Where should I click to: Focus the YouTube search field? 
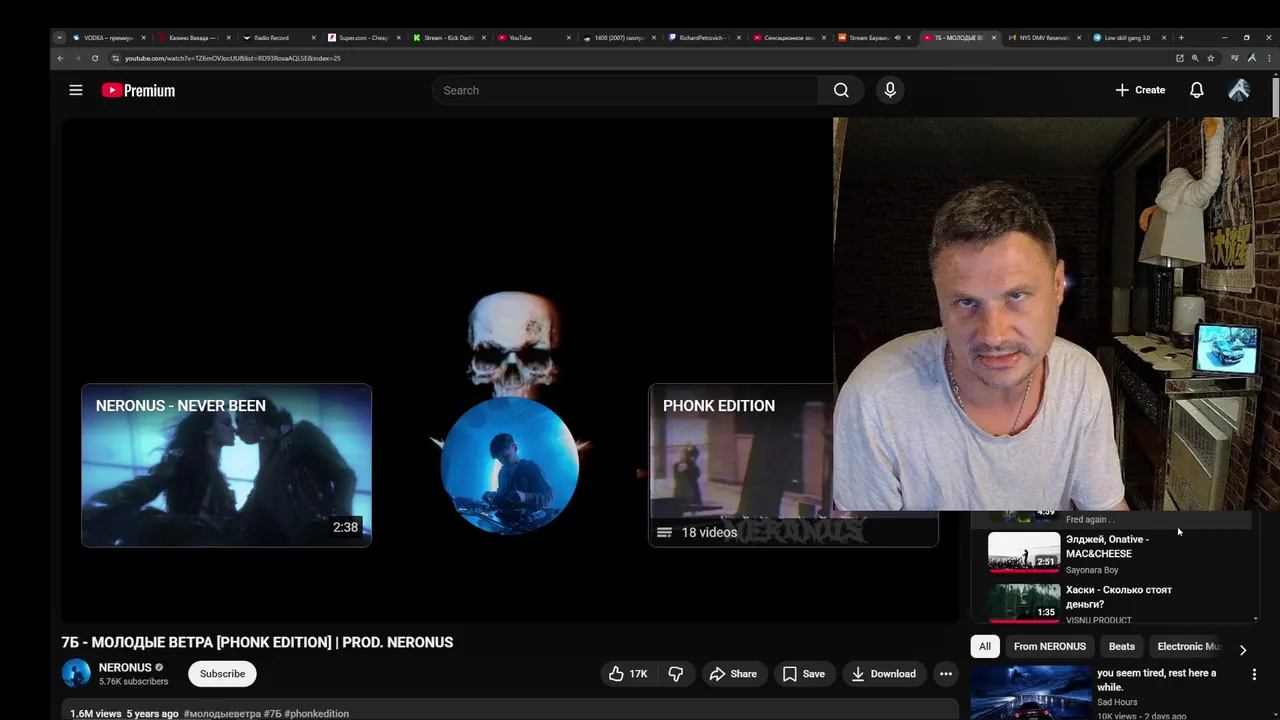pos(625,90)
